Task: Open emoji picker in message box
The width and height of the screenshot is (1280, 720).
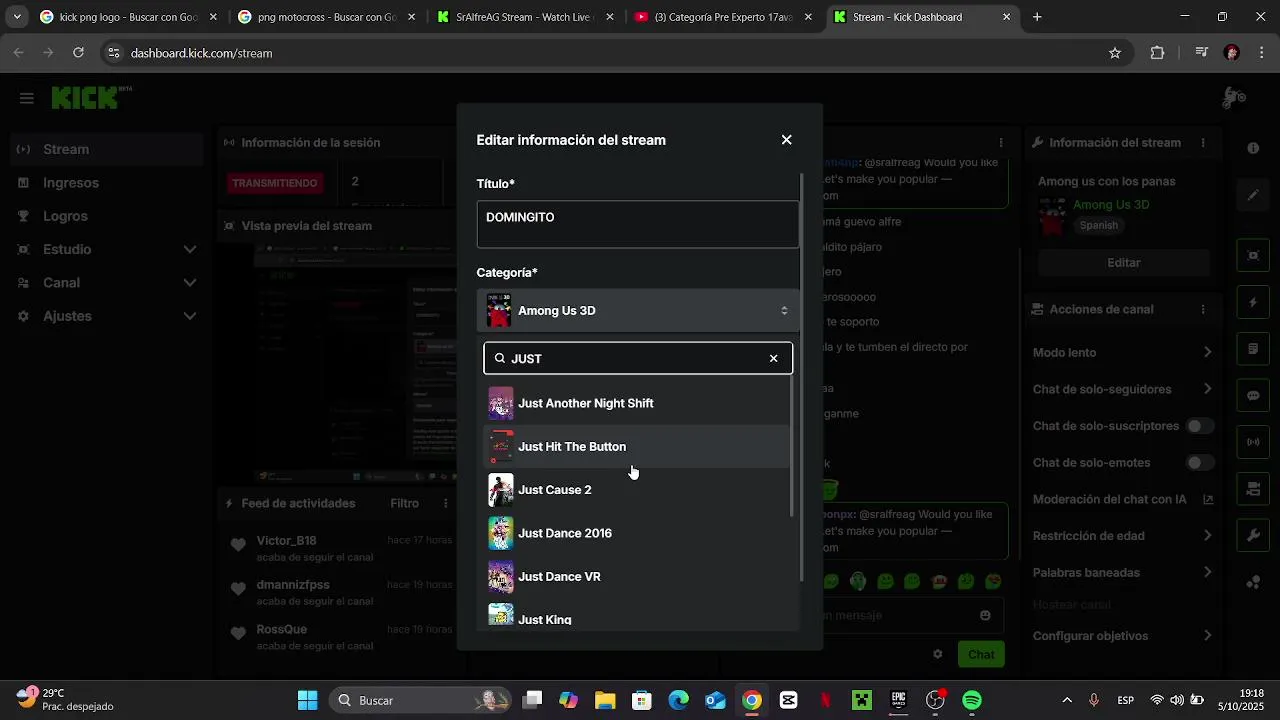Action: coord(986,615)
